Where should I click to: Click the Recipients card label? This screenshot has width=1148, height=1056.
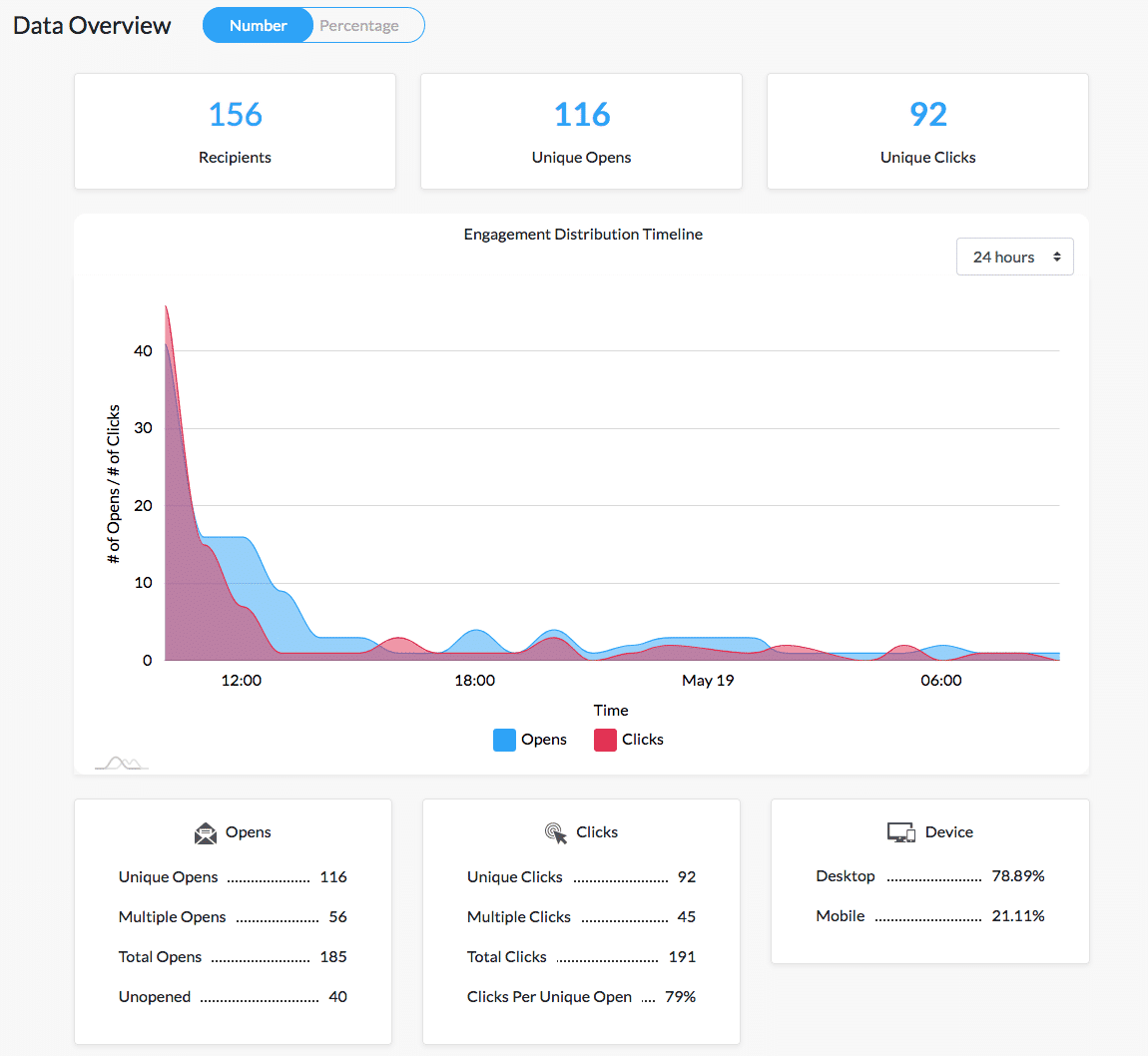click(x=235, y=158)
